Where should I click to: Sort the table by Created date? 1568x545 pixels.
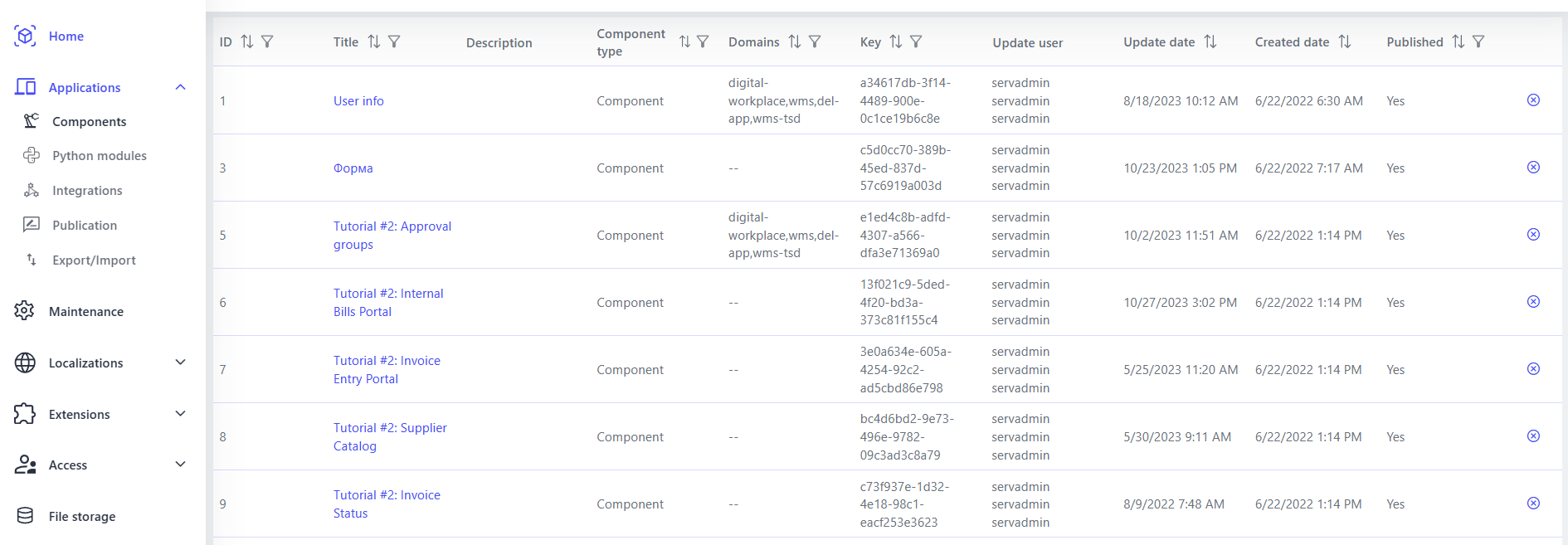[x=1345, y=41]
